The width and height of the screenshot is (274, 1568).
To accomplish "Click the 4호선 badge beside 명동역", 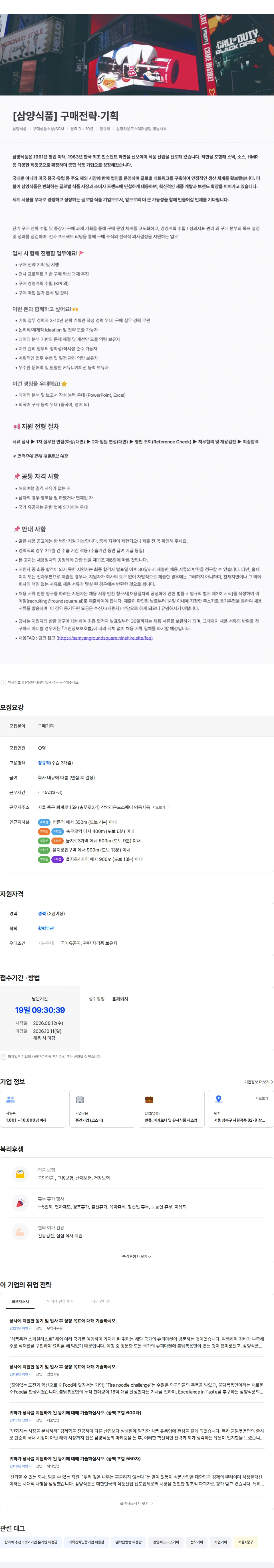I will (x=44, y=822).
